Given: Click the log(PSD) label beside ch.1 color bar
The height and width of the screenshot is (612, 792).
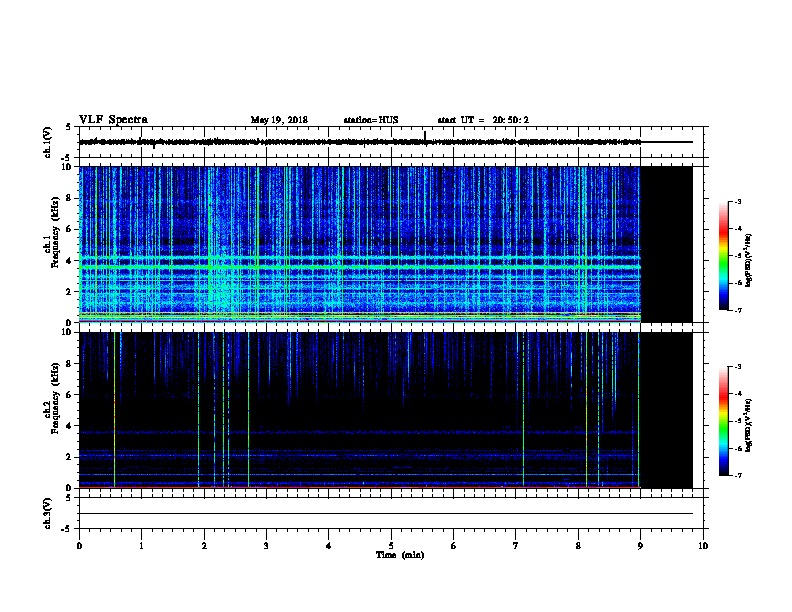Looking at the screenshot, I should tap(748, 260).
